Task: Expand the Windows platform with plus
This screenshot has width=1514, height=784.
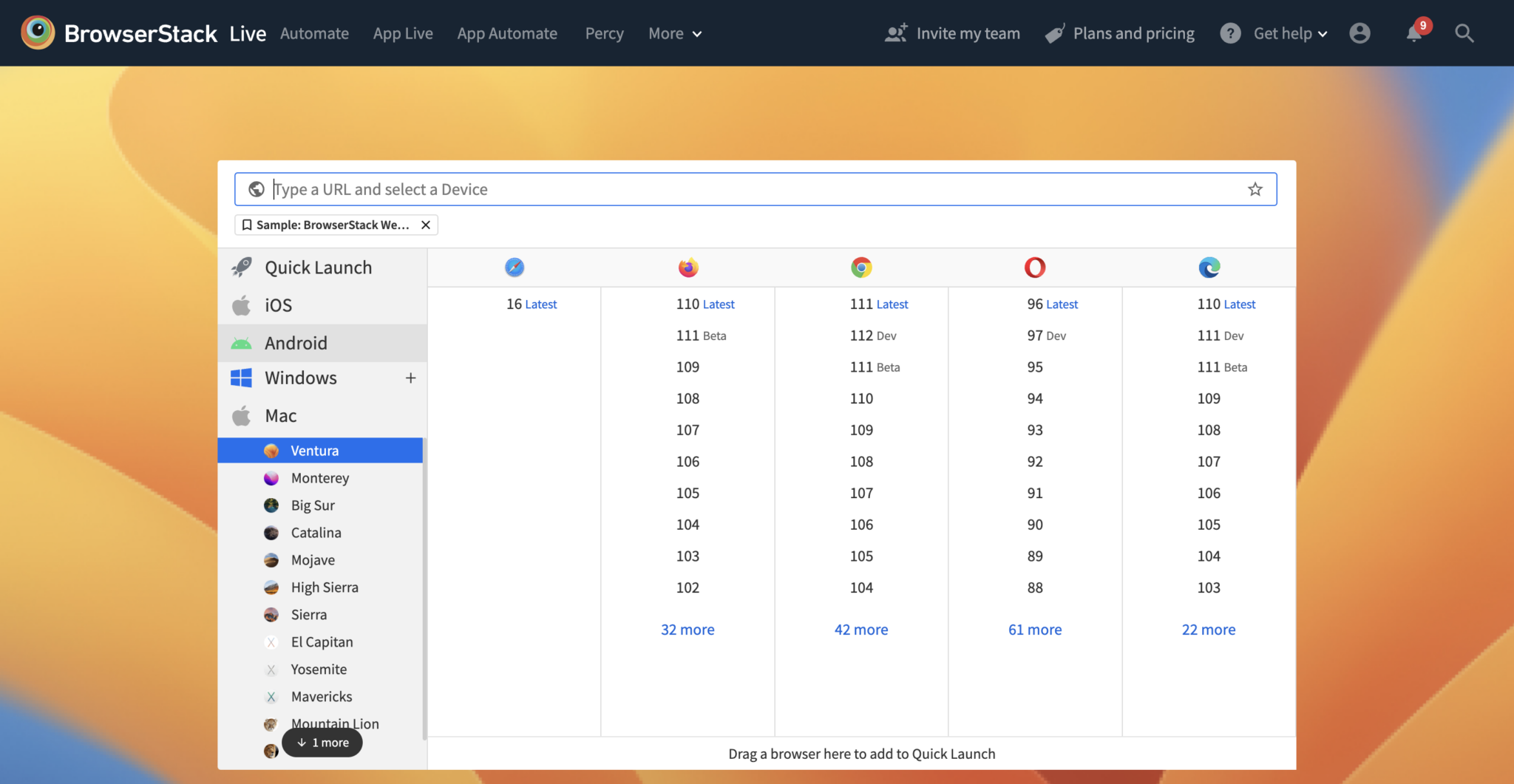Action: point(410,378)
